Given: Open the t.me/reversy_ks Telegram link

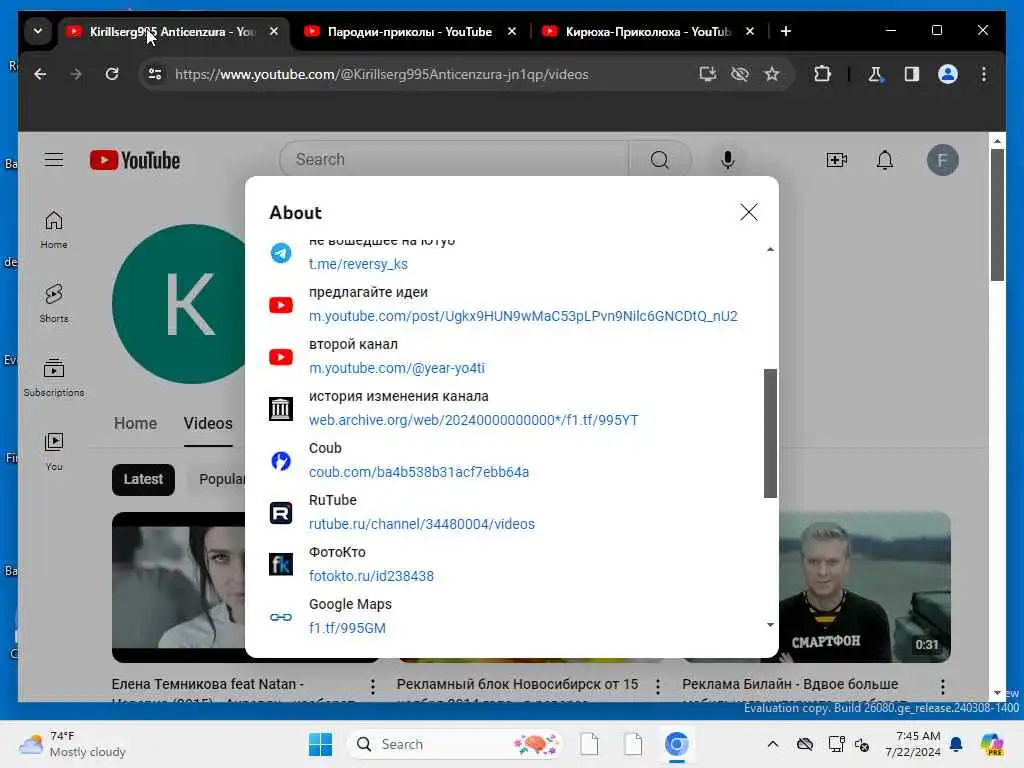Looking at the screenshot, I should 358,264.
